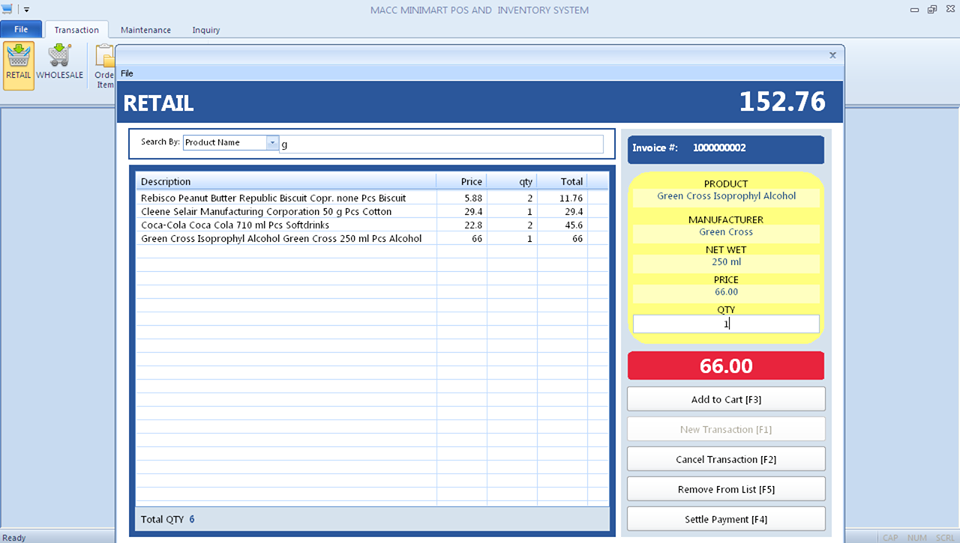Click the 22.8 price cell
This screenshot has width=960, height=543.
click(473, 225)
